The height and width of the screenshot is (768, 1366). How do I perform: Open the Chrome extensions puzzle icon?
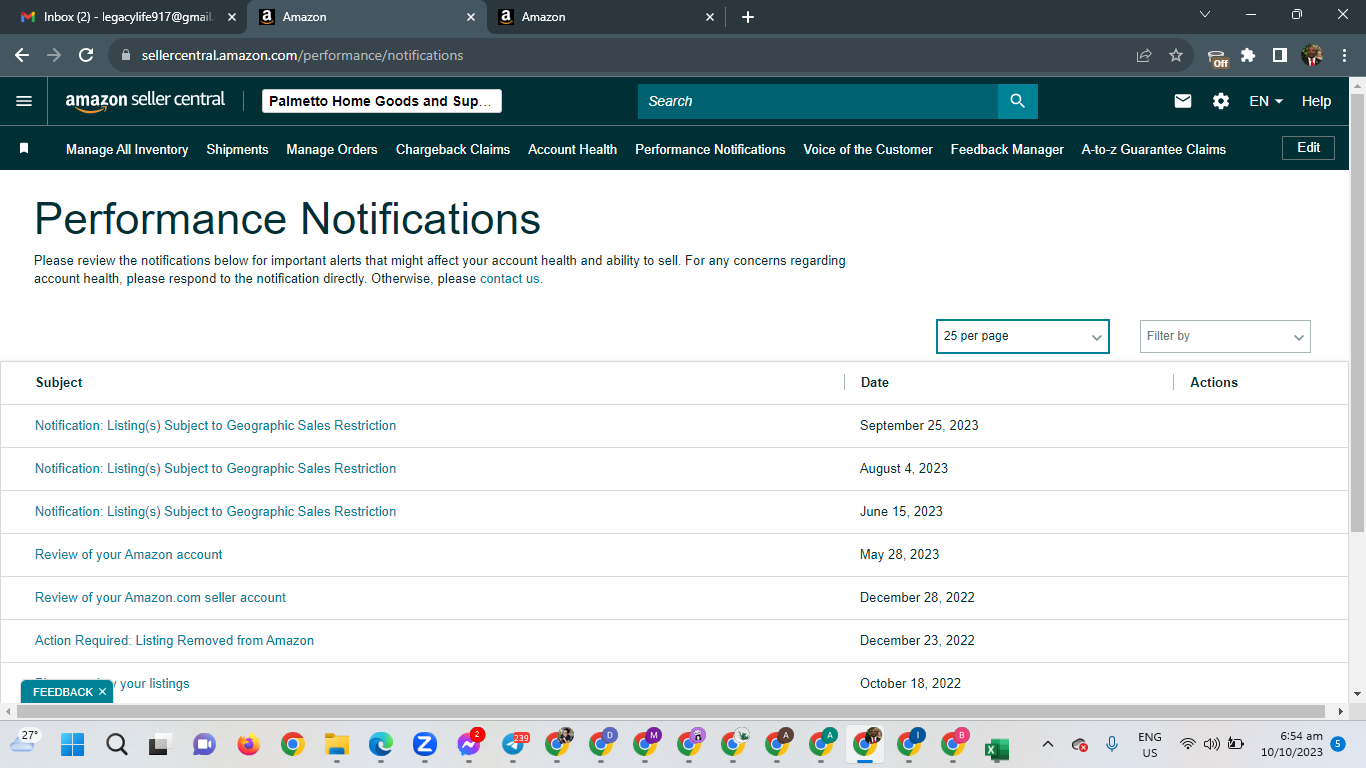[1248, 55]
